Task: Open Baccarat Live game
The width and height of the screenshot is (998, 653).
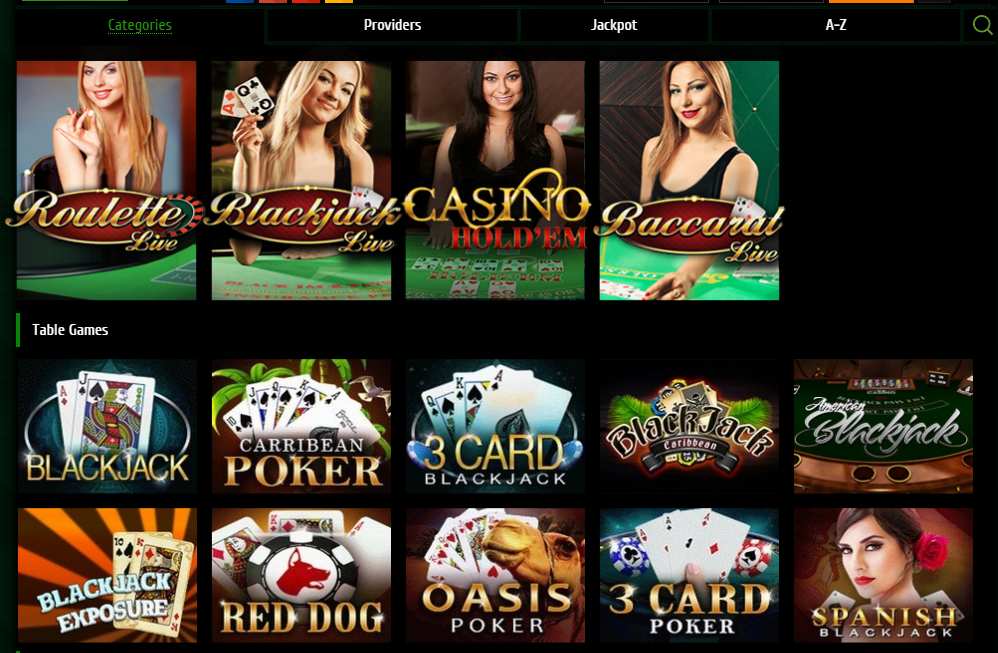Action: tap(689, 180)
